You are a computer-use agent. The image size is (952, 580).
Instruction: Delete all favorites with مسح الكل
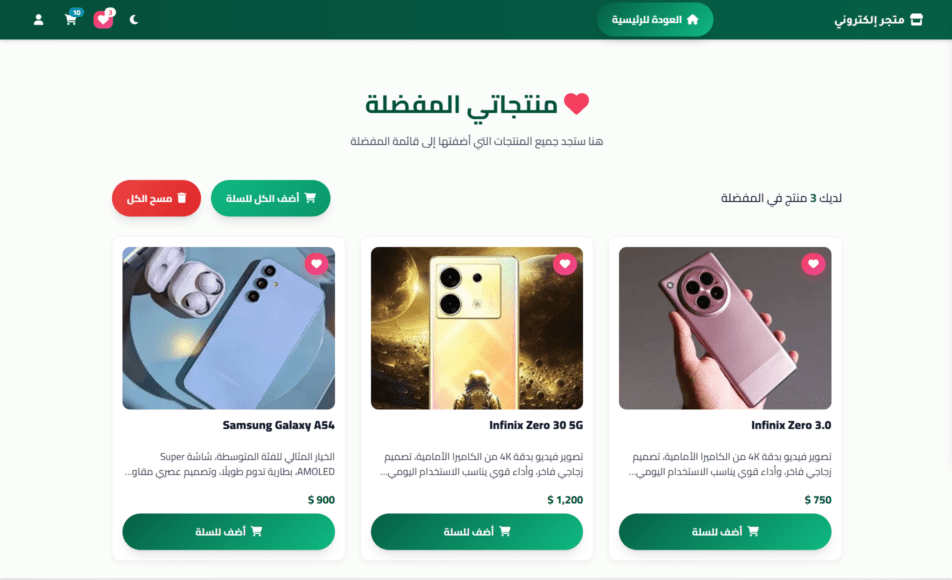(156, 198)
